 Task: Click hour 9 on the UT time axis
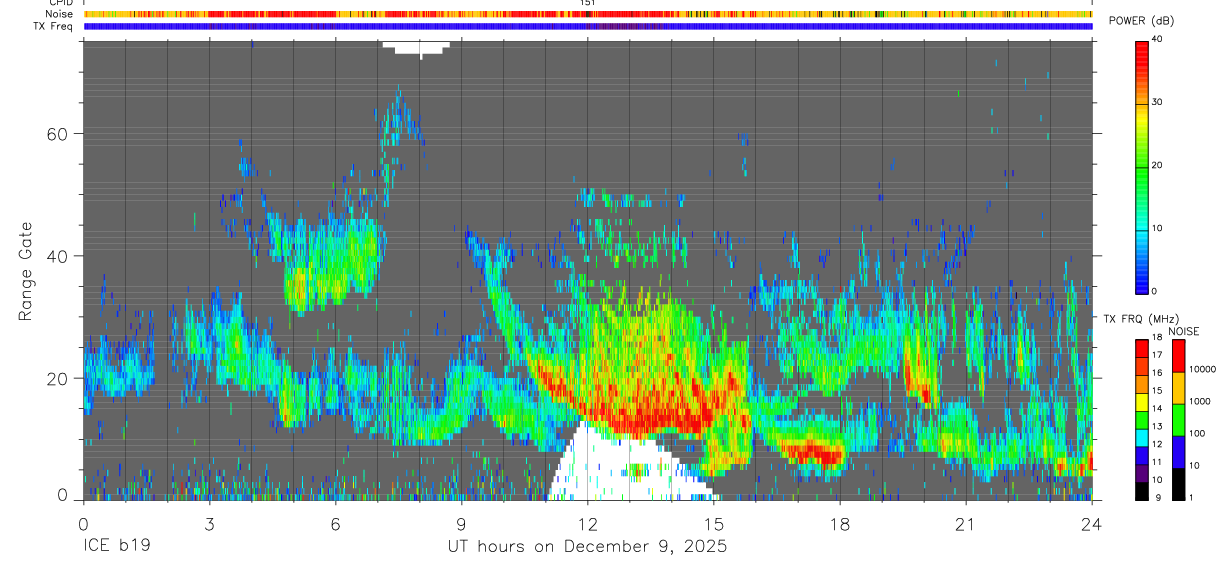pyautogui.click(x=462, y=524)
